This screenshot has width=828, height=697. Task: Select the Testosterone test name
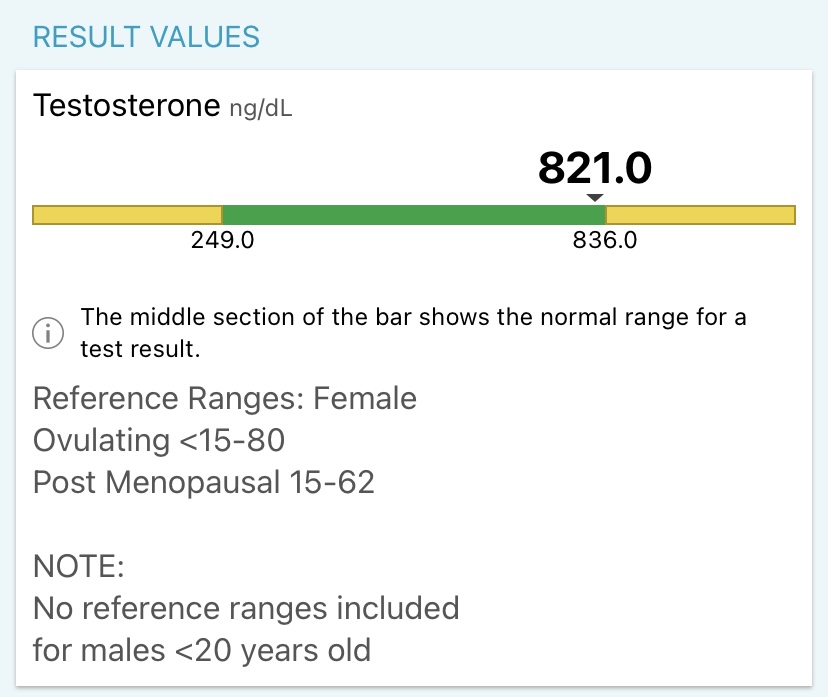(x=125, y=105)
